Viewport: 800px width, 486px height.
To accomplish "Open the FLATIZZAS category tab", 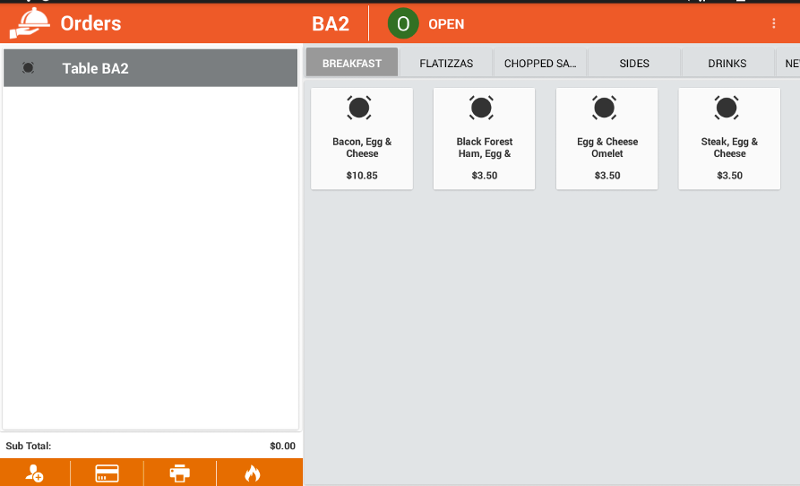I will pos(446,63).
